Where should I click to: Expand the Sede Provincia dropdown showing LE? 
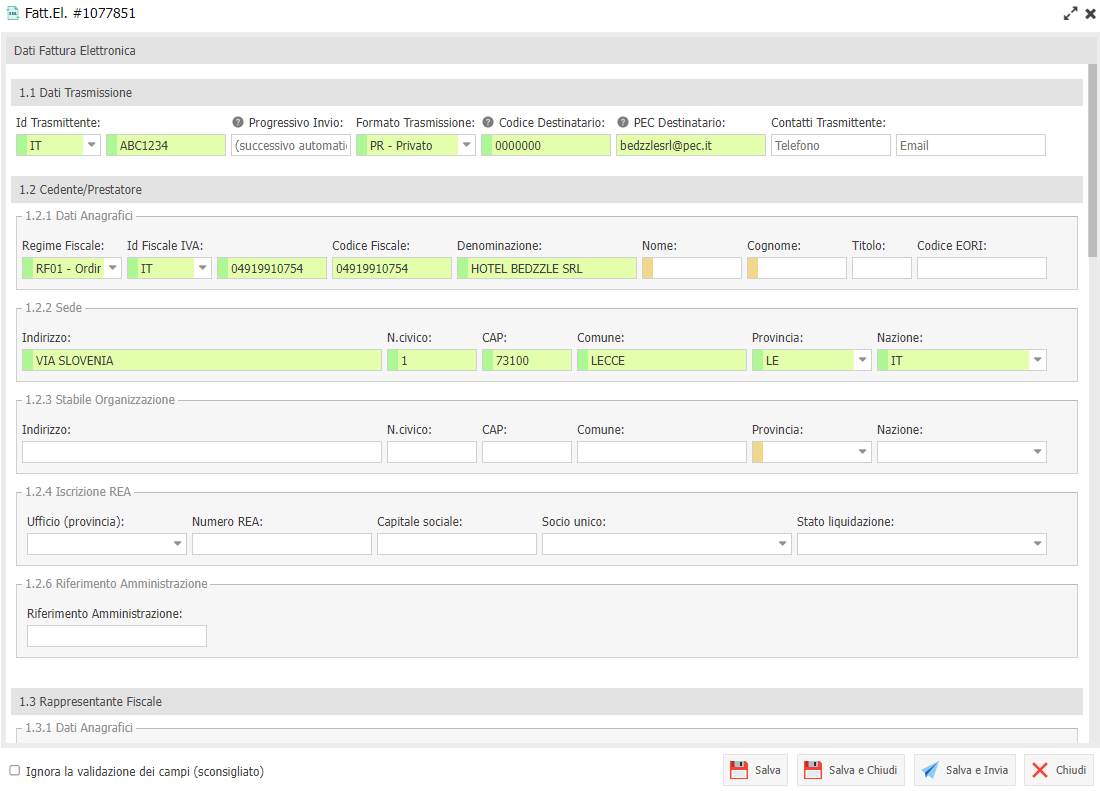pyautogui.click(x=862, y=360)
